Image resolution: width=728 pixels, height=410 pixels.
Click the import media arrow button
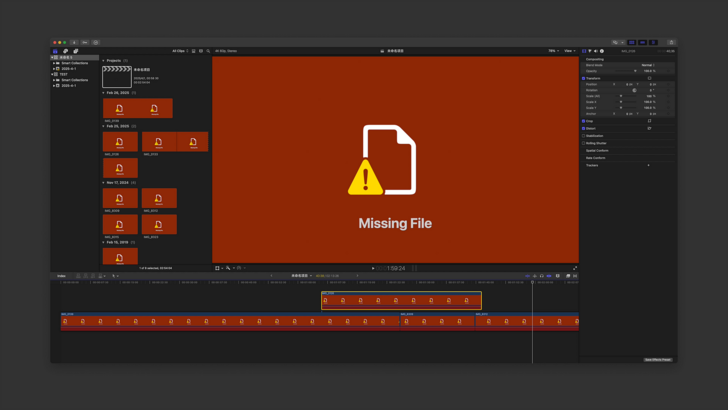pyautogui.click(x=74, y=43)
